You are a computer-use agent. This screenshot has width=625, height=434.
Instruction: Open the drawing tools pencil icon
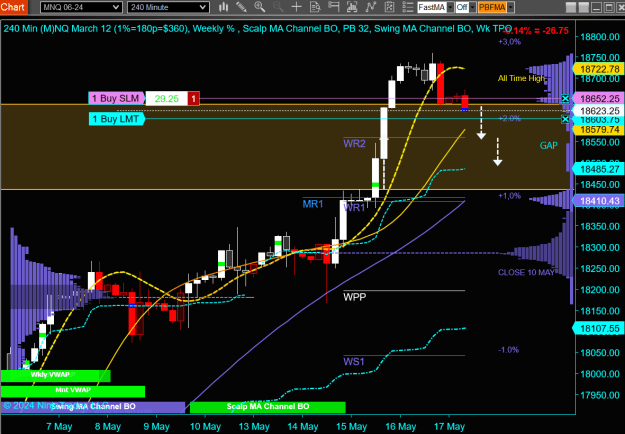click(241, 7)
